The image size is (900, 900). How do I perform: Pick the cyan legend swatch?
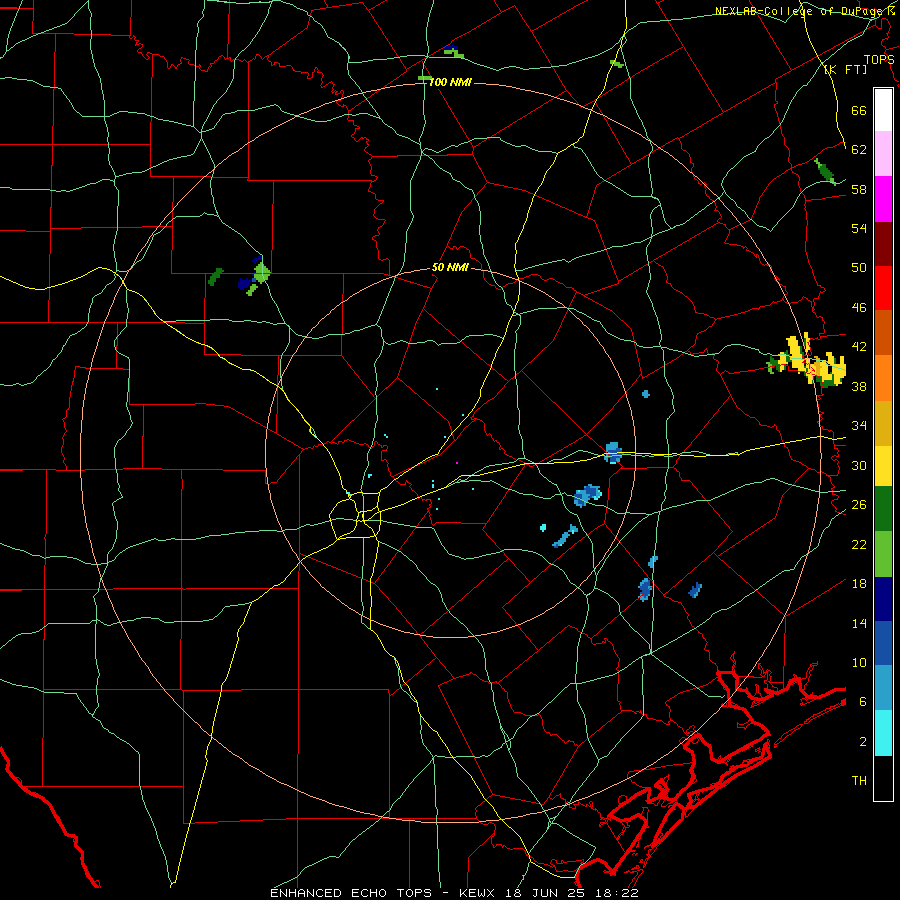coord(883,733)
